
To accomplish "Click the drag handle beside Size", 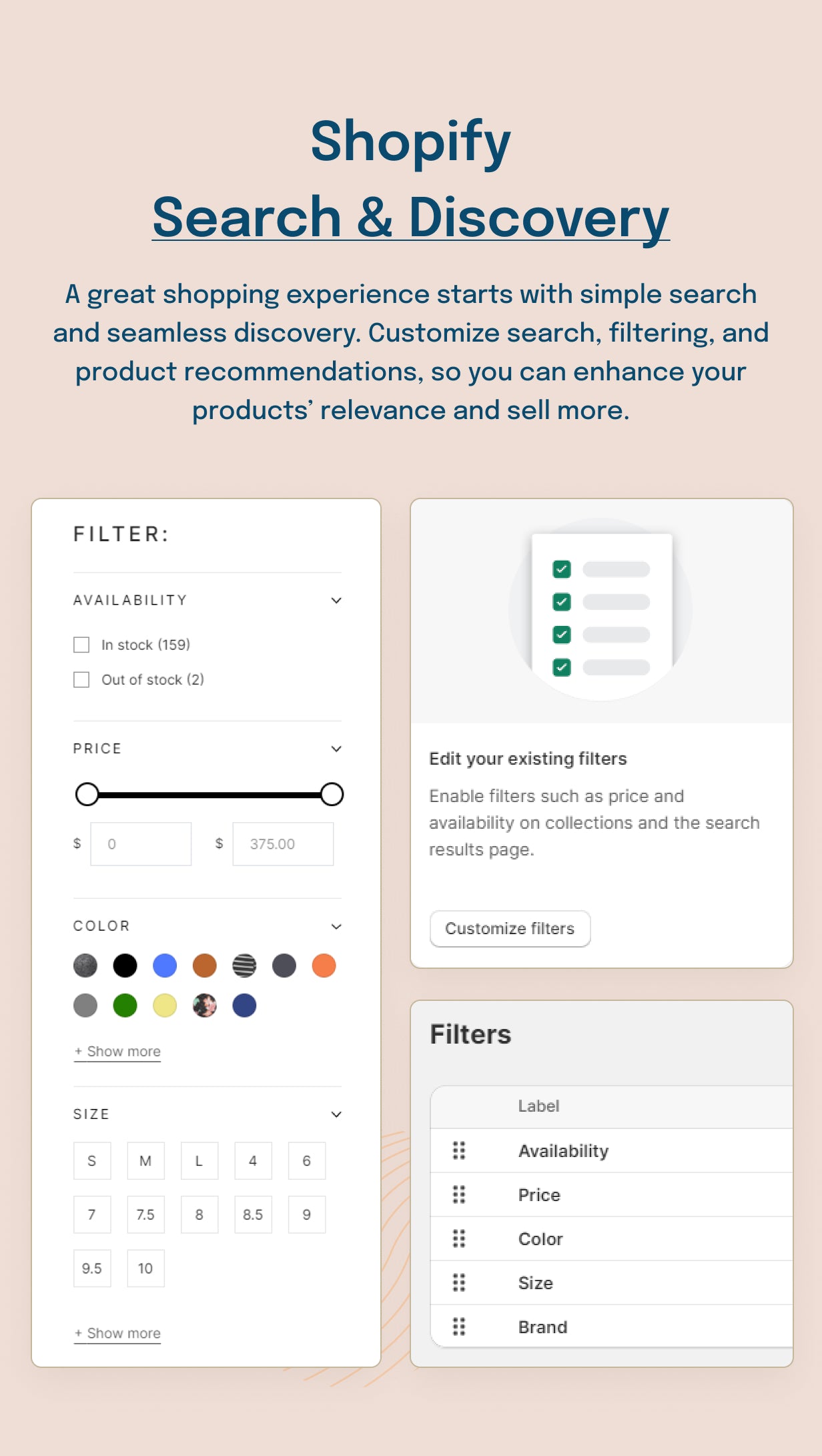I will [x=459, y=1283].
